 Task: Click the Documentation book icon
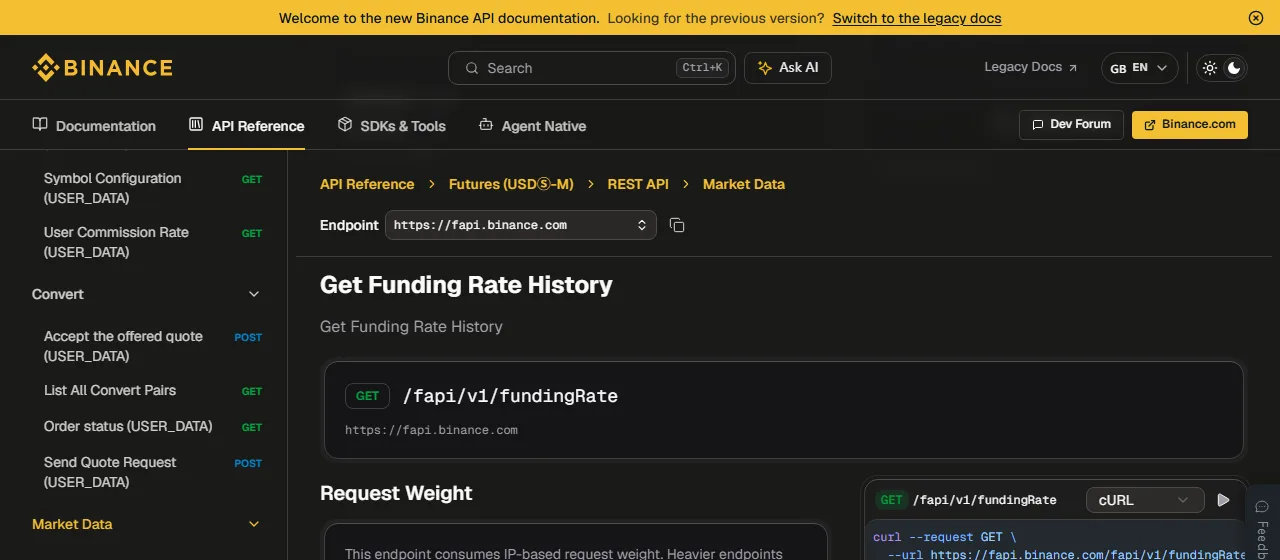(x=40, y=125)
